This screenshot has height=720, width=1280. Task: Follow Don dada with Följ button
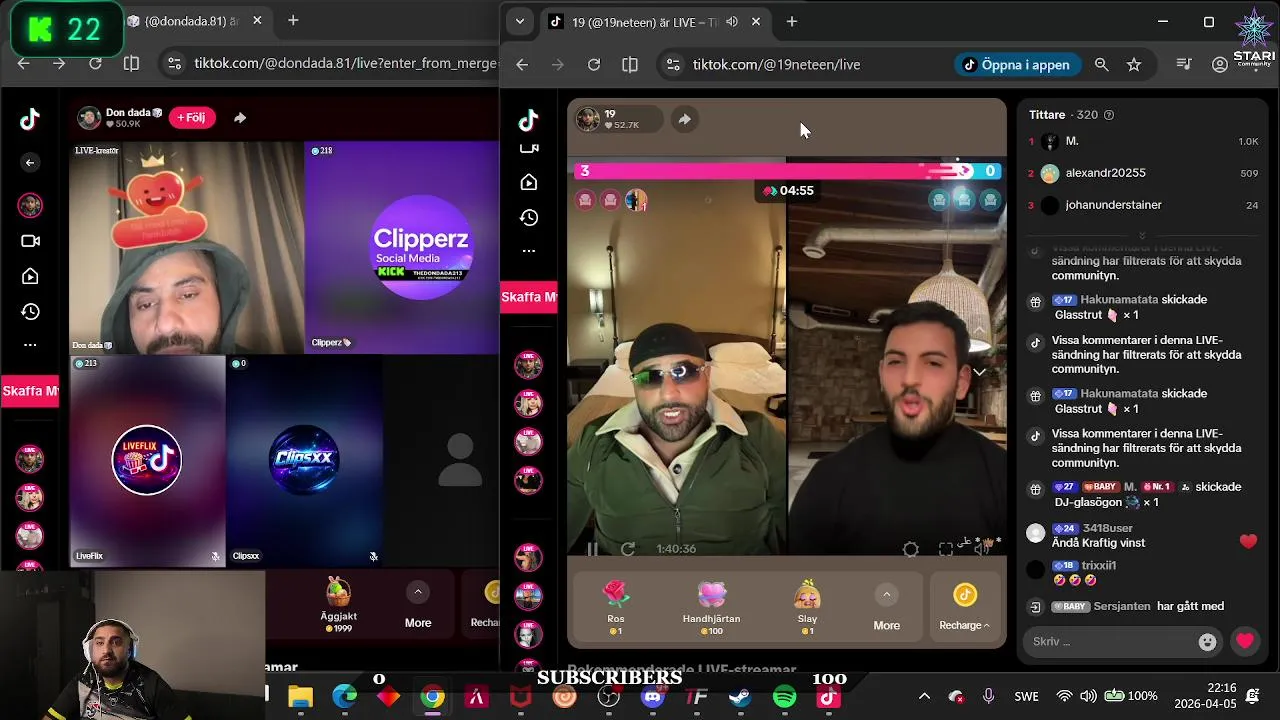[192, 118]
